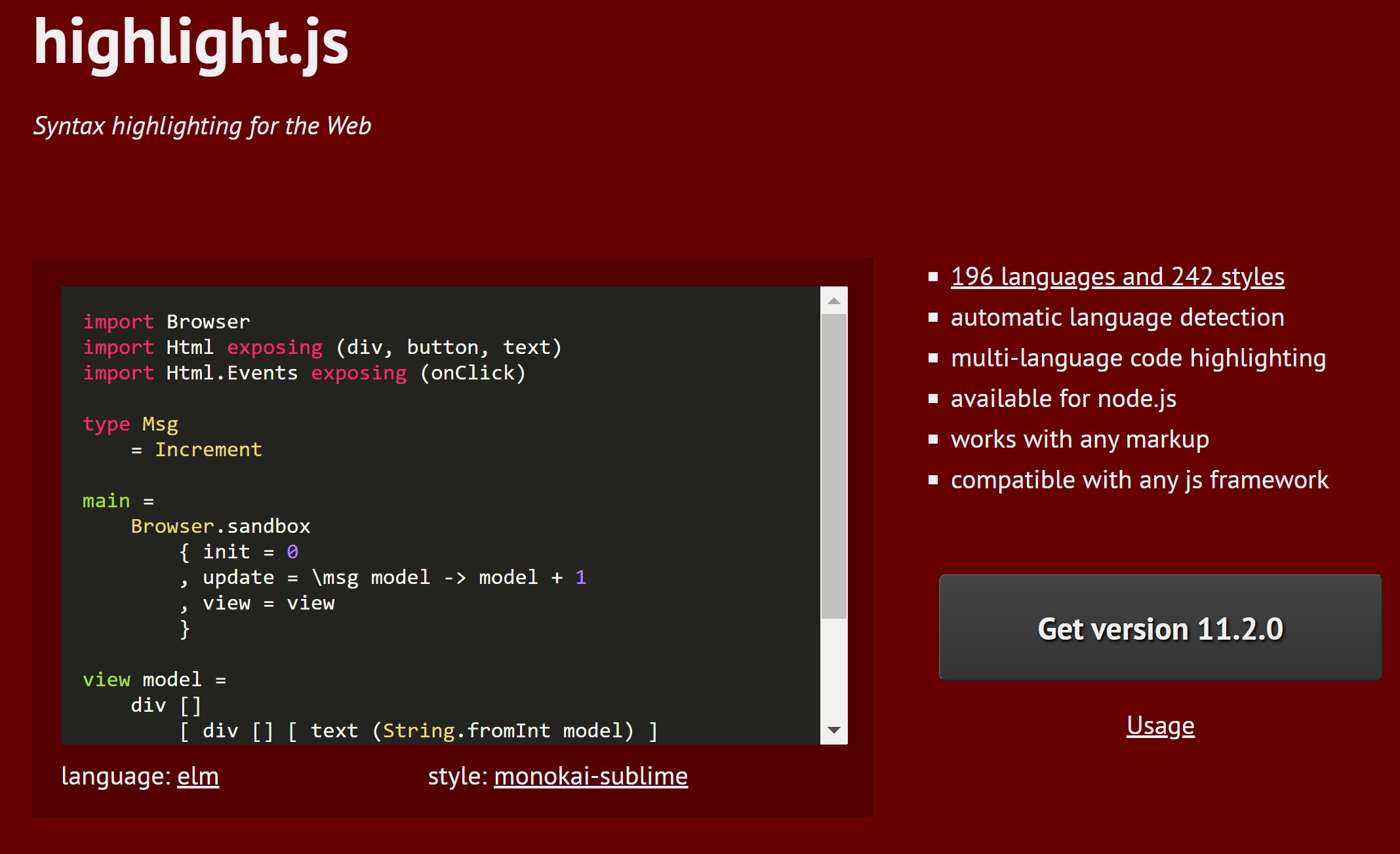Screen dimensions: 1400x854
Task: Click the compatible with any js framework text
Action: [1139, 480]
